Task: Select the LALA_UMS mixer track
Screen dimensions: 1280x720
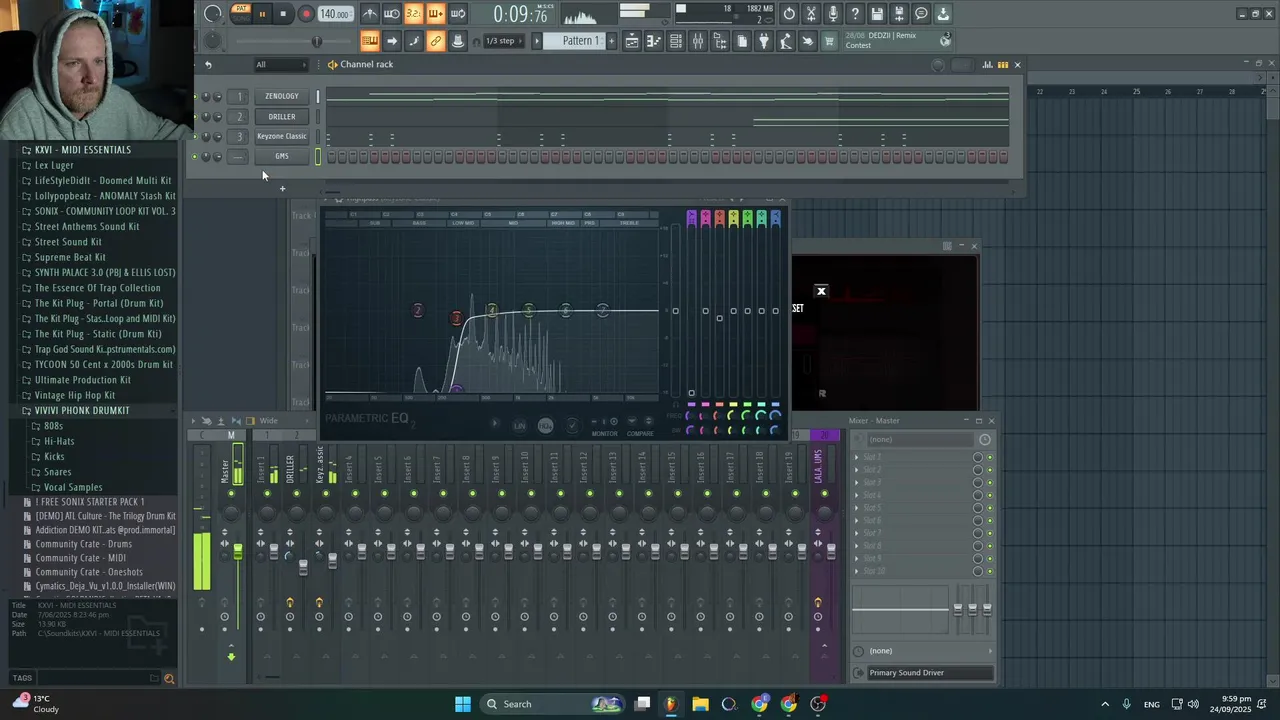Action: pos(818,468)
